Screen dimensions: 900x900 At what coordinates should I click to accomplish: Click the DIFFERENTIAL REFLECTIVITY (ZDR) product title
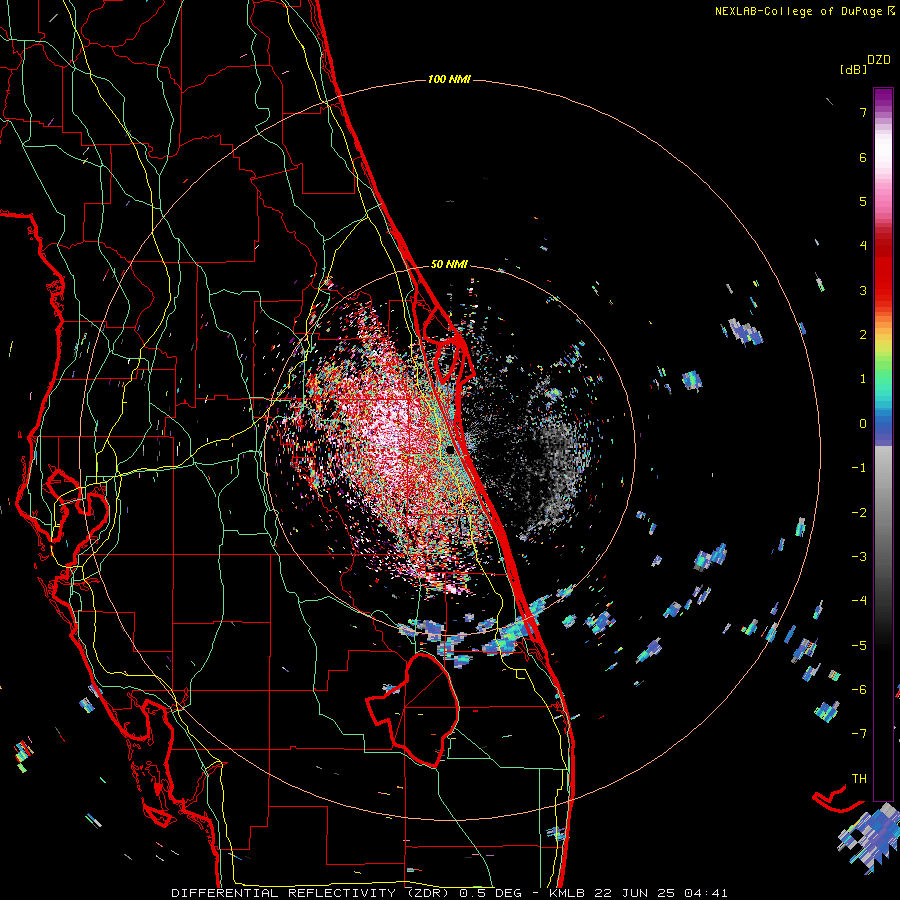point(311,893)
